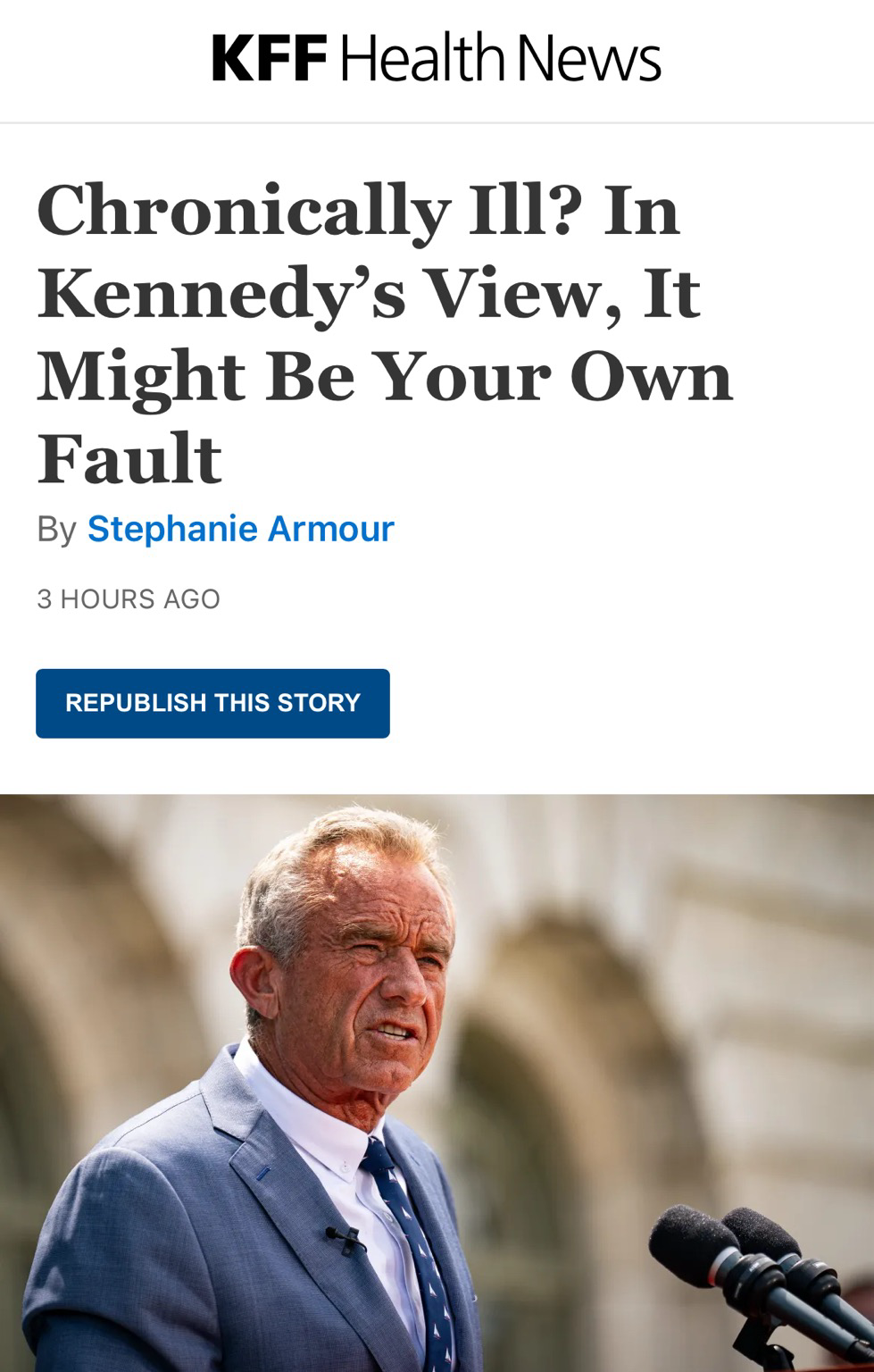This screenshot has height=1372, width=874.
Task: Click the white header bar beside the logo
Action: coord(786,58)
